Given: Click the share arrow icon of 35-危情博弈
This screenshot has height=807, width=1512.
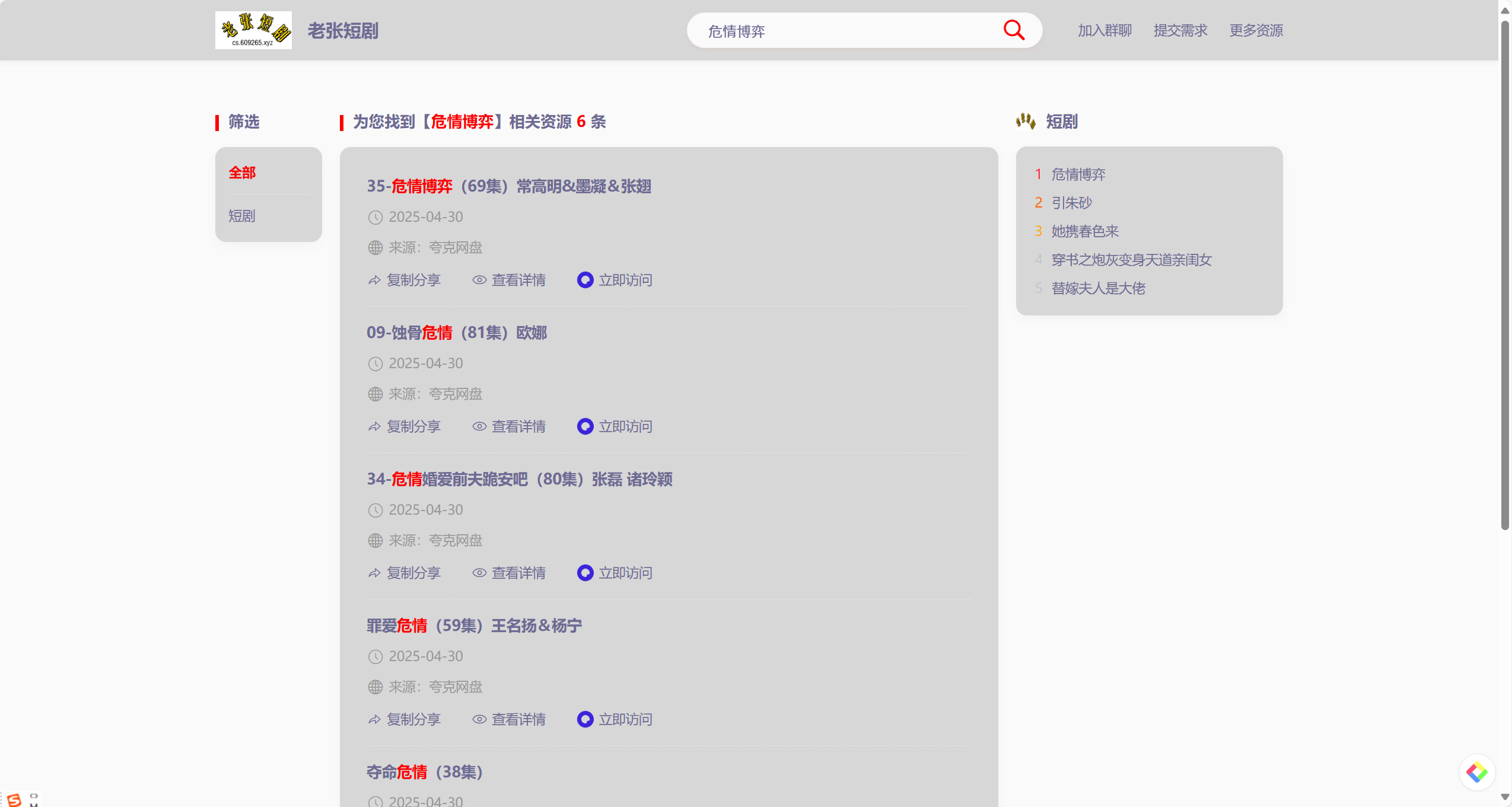Looking at the screenshot, I should tap(374, 280).
